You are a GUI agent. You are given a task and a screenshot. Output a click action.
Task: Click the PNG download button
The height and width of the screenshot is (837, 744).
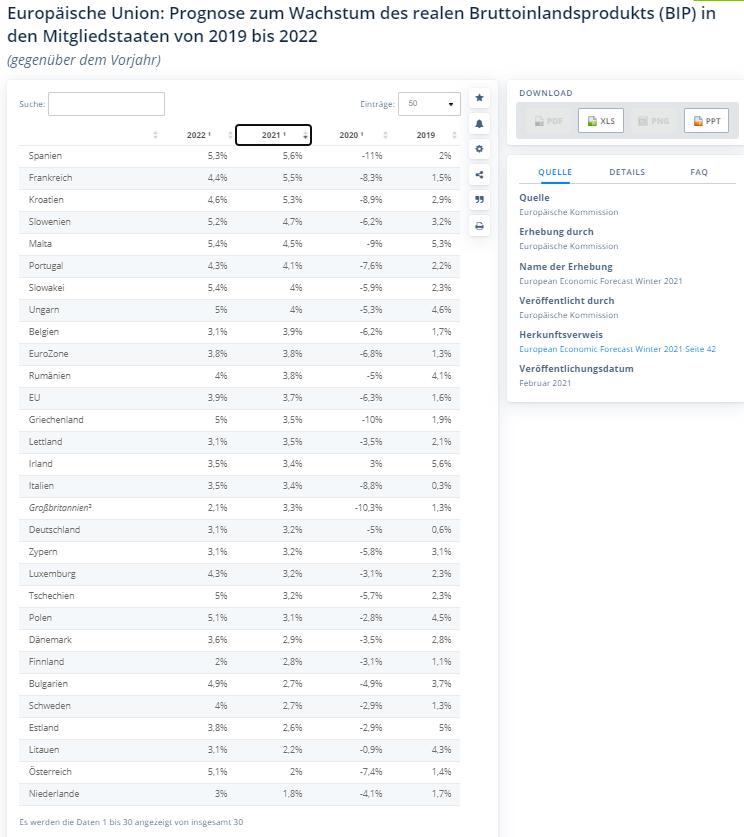(x=653, y=121)
